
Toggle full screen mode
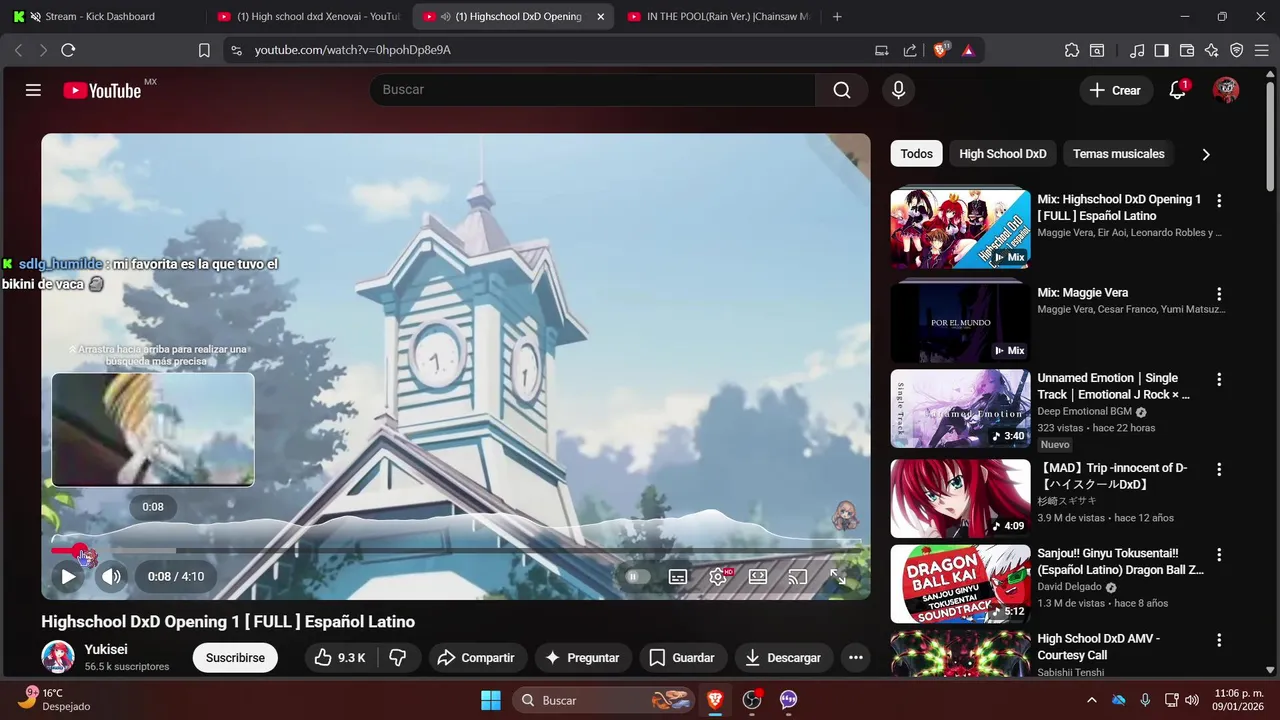pyautogui.click(x=838, y=576)
